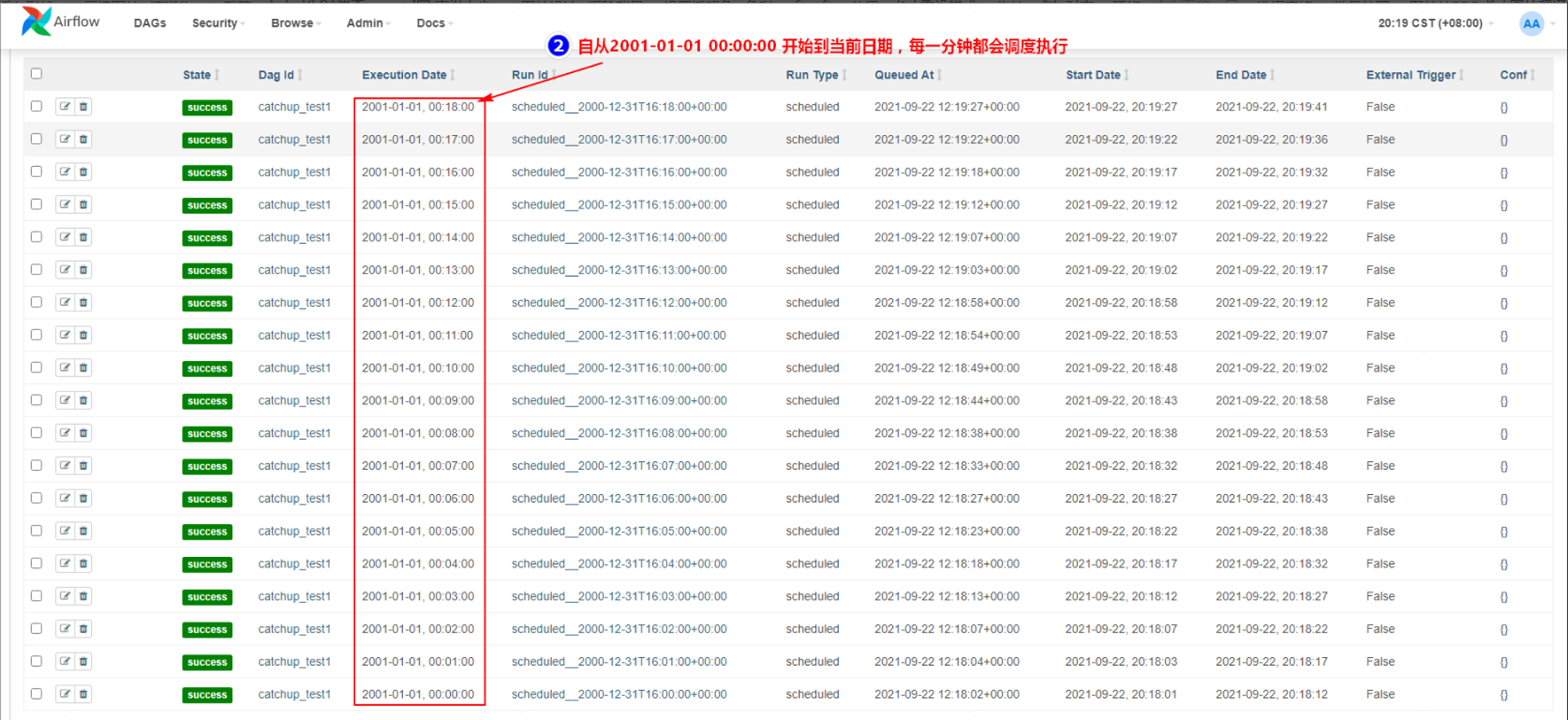Open the 20:19 CST timezone dropdown
The width and height of the screenshot is (1568, 720).
(1436, 24)
